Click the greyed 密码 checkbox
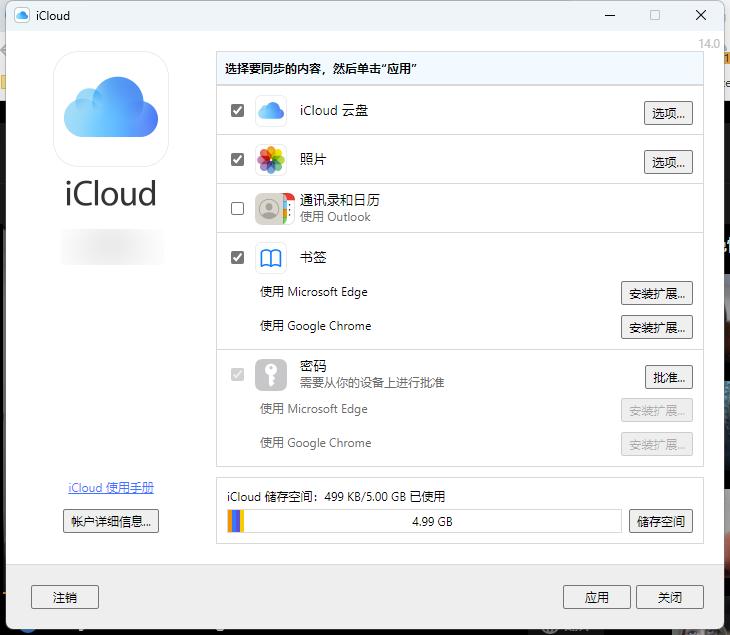The image size is (730, 635). point(237,374)
